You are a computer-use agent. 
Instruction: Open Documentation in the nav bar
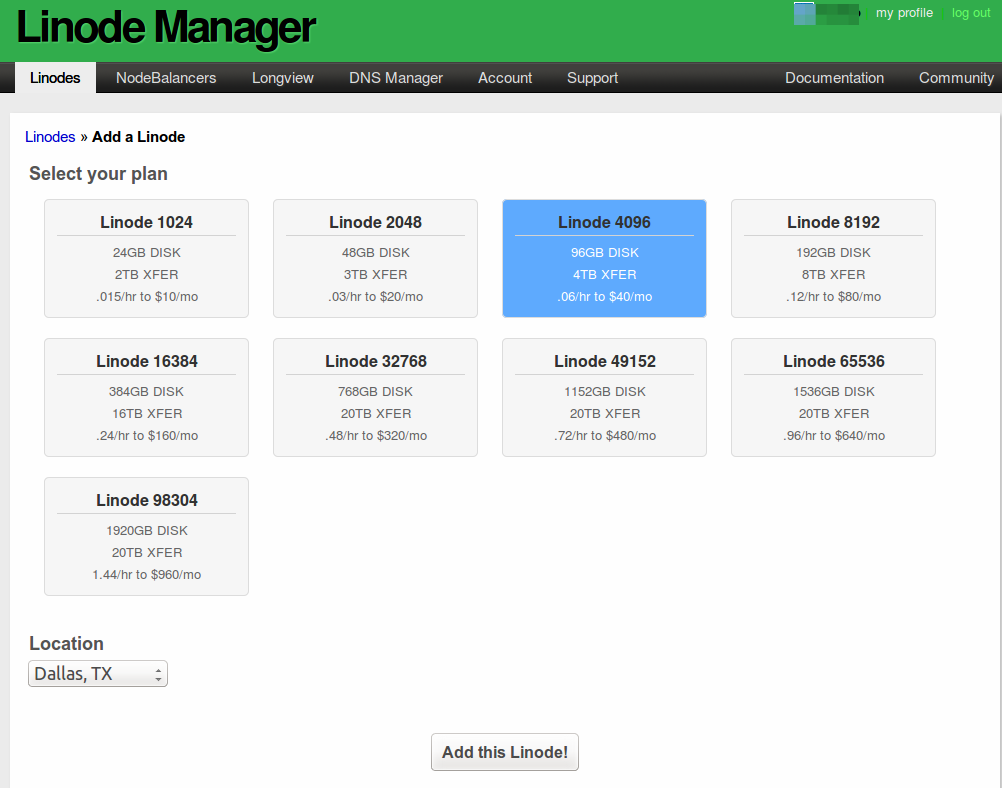835,78
